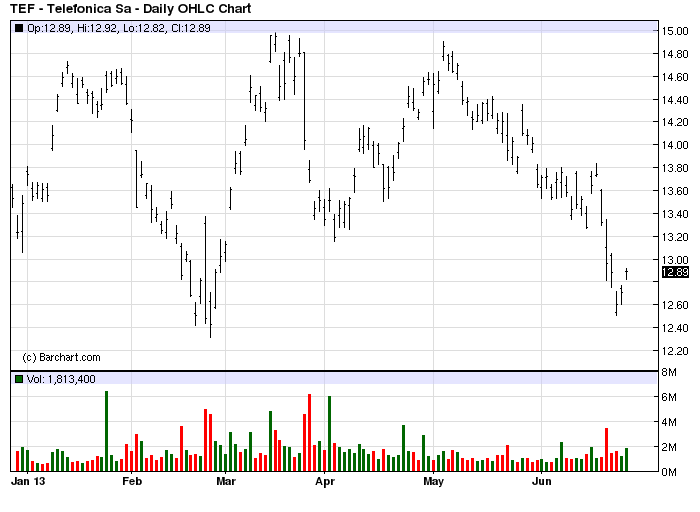Viewport: 700px width, 512px height.
Task: Click the 13.80 price axis label
Action: 675,168
